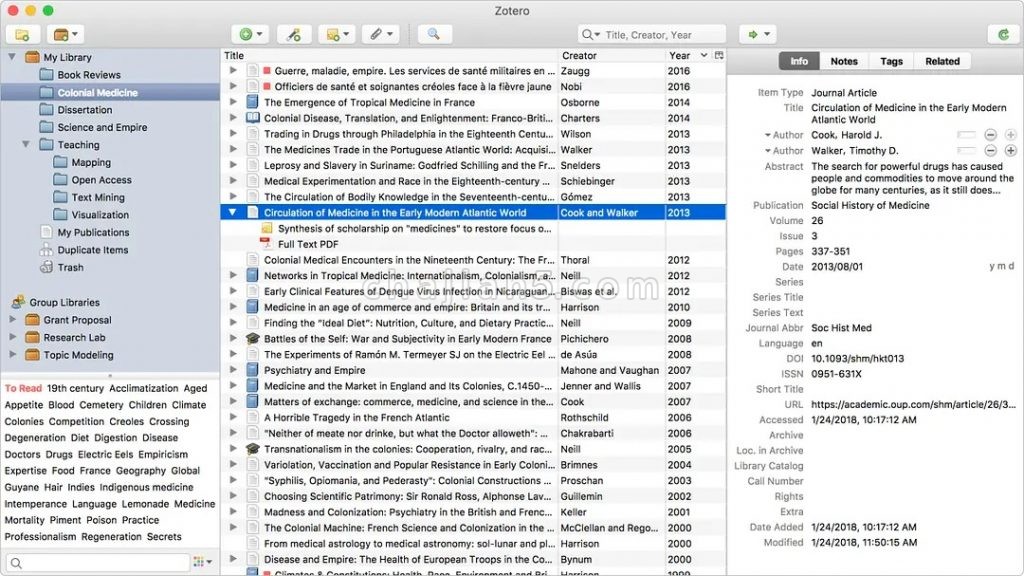This screenshot has height=576, width=1024.
Task: Toggle the Regeneration tag filter
Action: (x=111, y=537)
